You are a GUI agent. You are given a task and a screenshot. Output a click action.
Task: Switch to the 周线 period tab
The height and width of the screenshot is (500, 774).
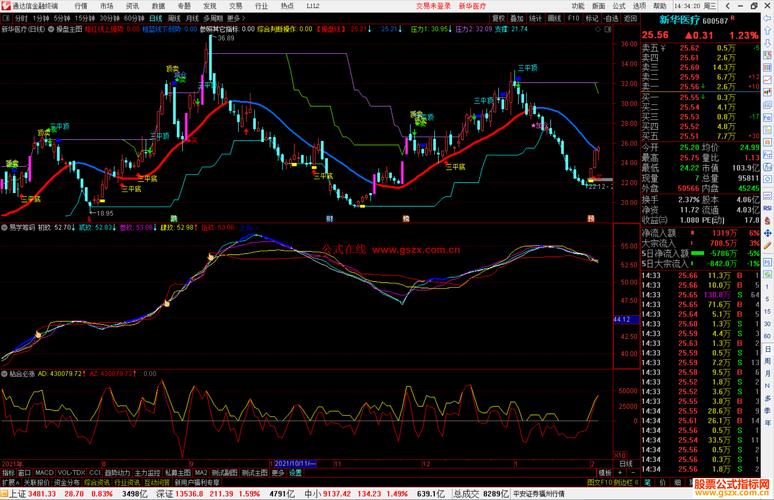click(x=174, y=18)
